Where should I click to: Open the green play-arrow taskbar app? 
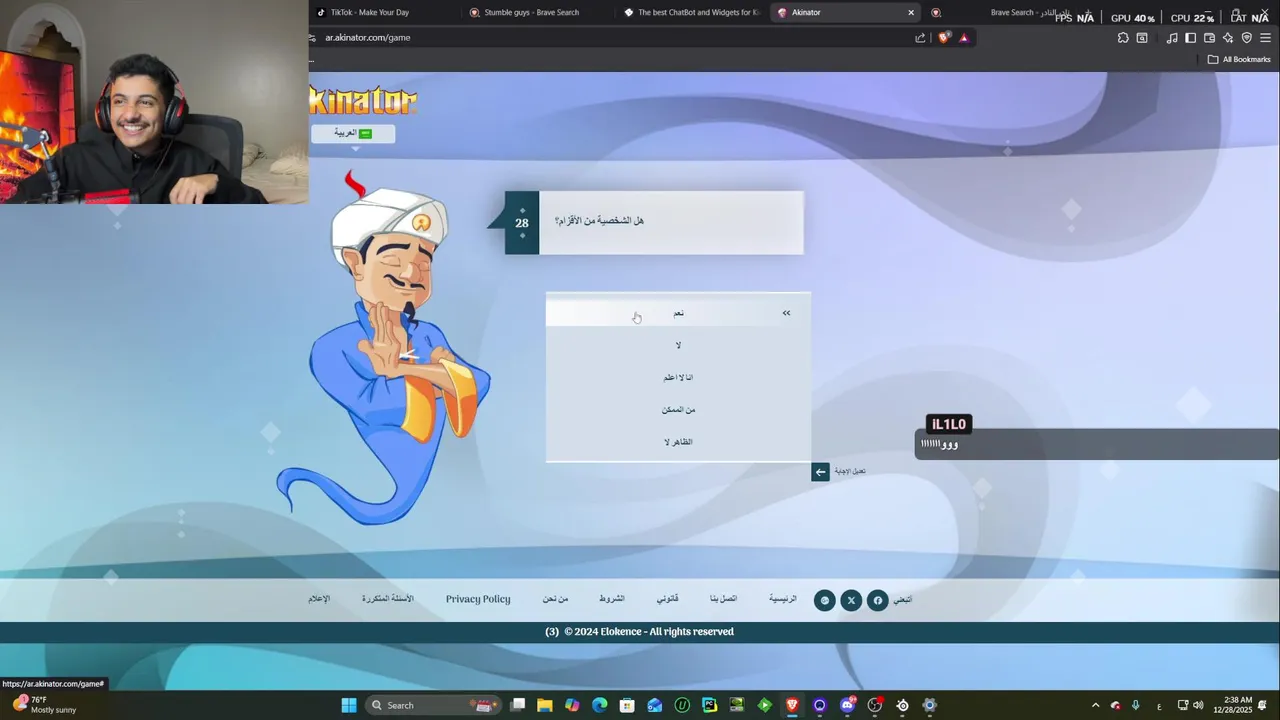764,705
